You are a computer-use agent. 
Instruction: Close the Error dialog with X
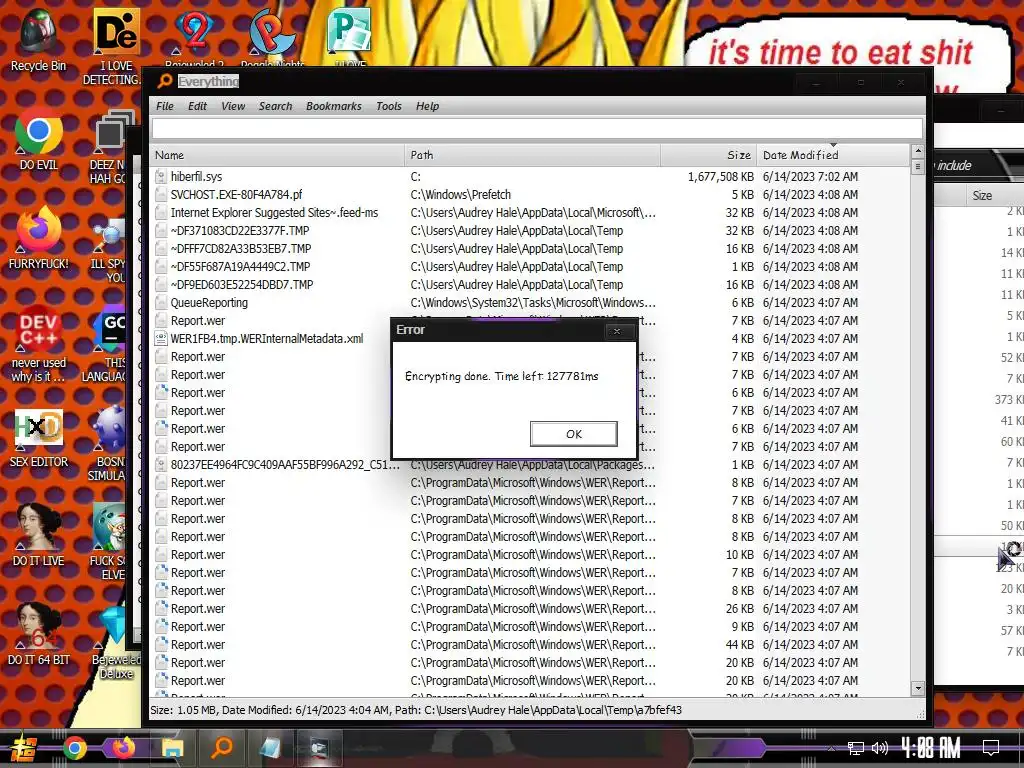pos(616,331)
